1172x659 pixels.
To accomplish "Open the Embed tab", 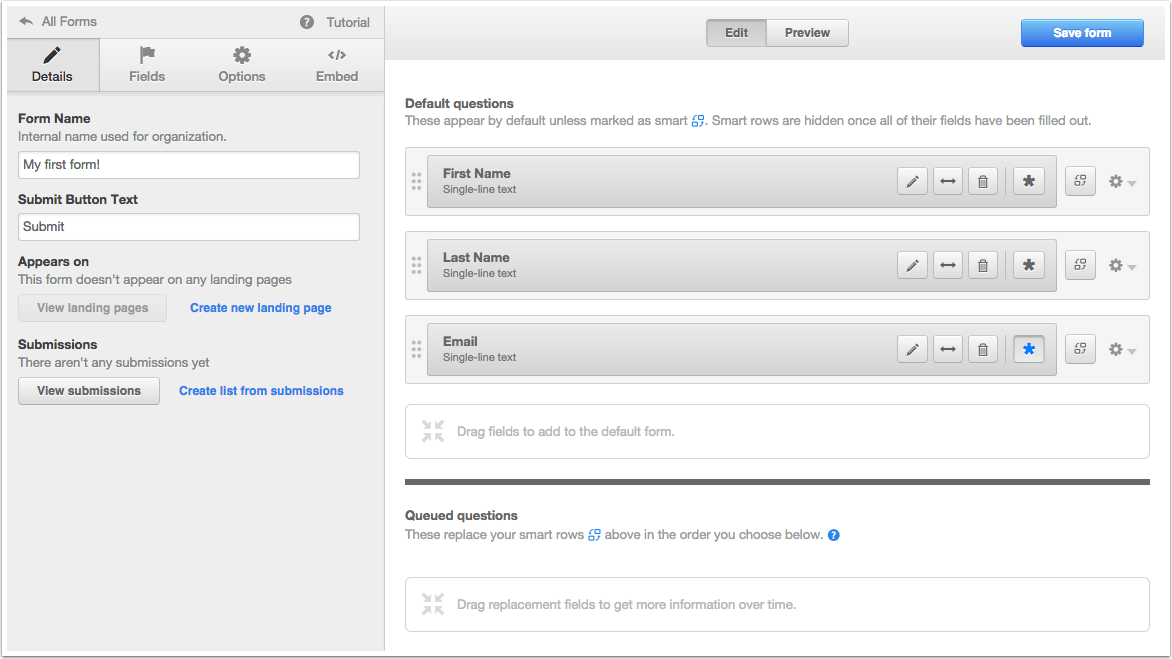I will click(x=337, y=65).
